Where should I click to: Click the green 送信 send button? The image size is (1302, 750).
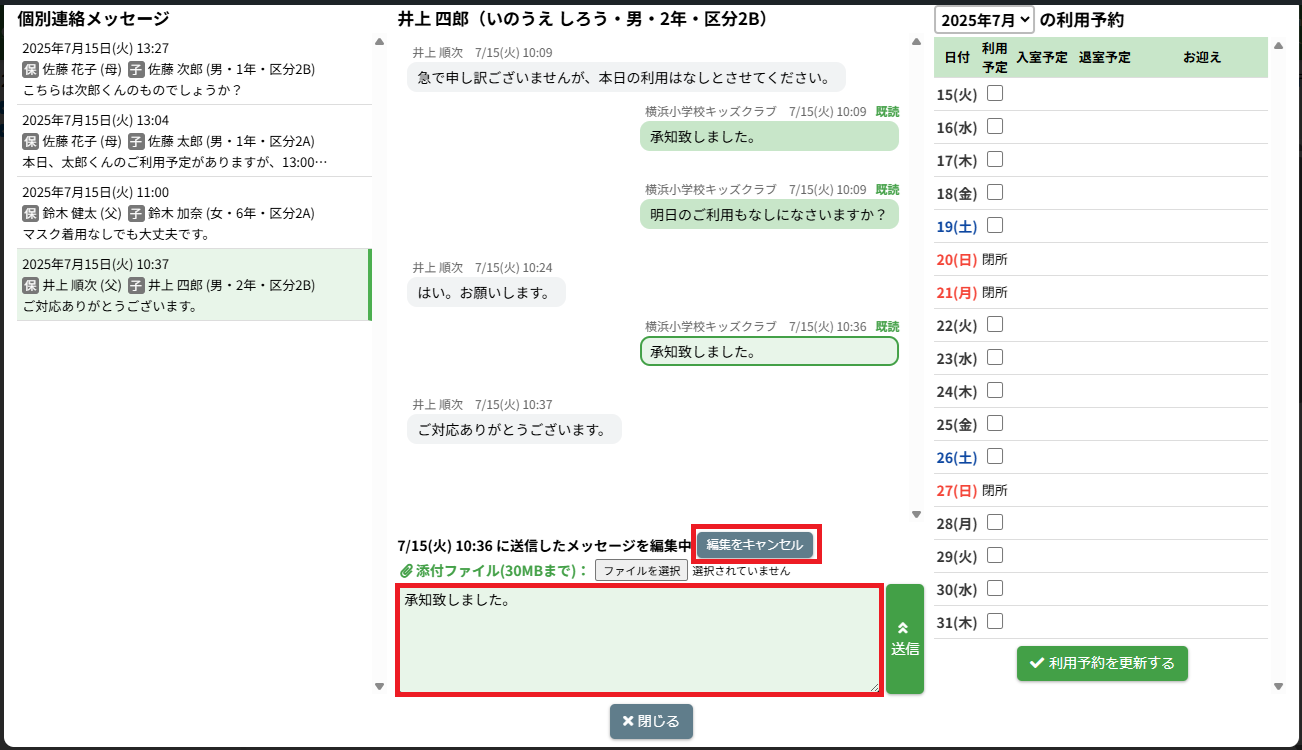click(x=904, y=639)
